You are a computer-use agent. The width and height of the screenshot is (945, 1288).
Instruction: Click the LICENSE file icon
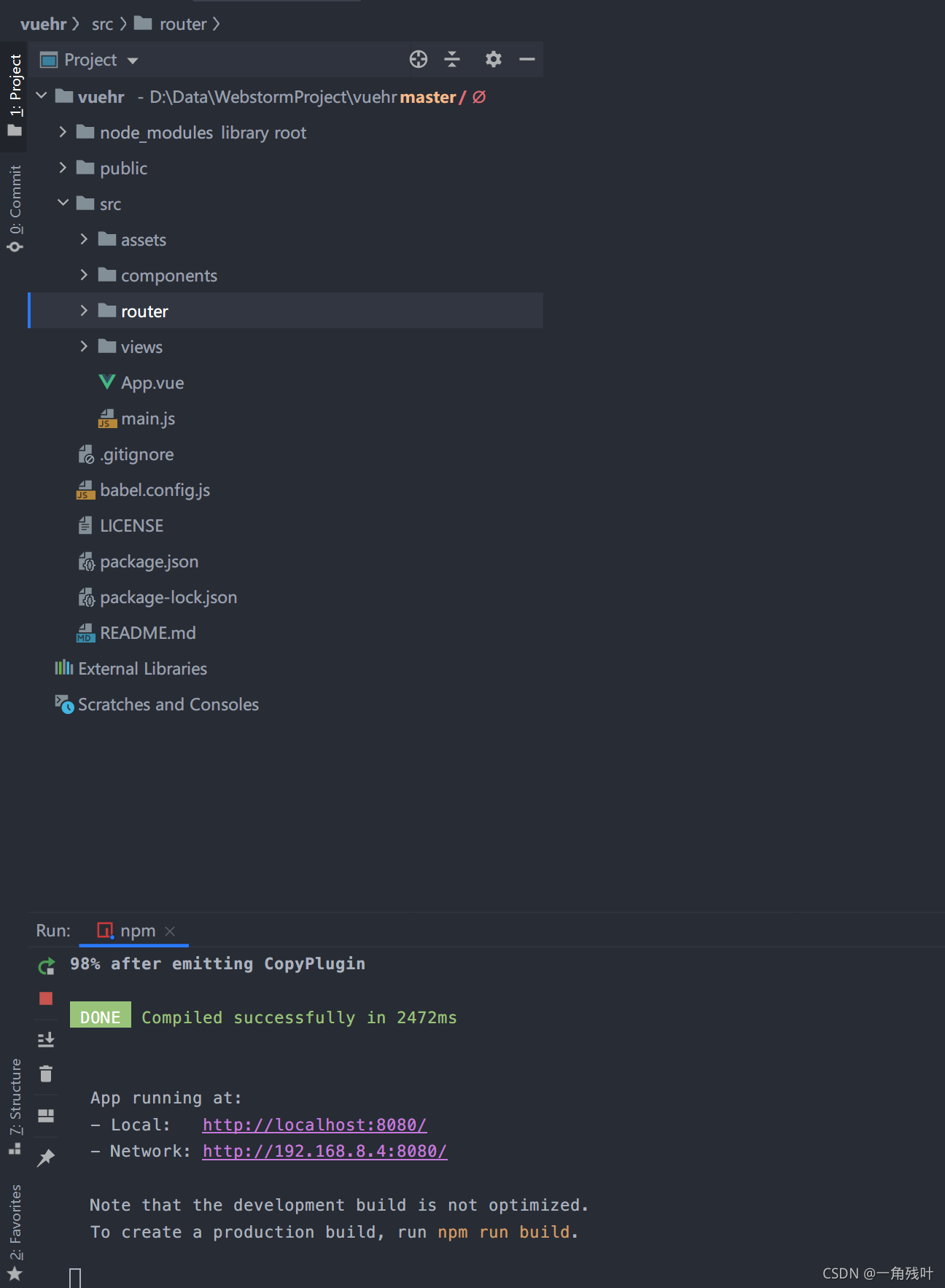(85, 525)
